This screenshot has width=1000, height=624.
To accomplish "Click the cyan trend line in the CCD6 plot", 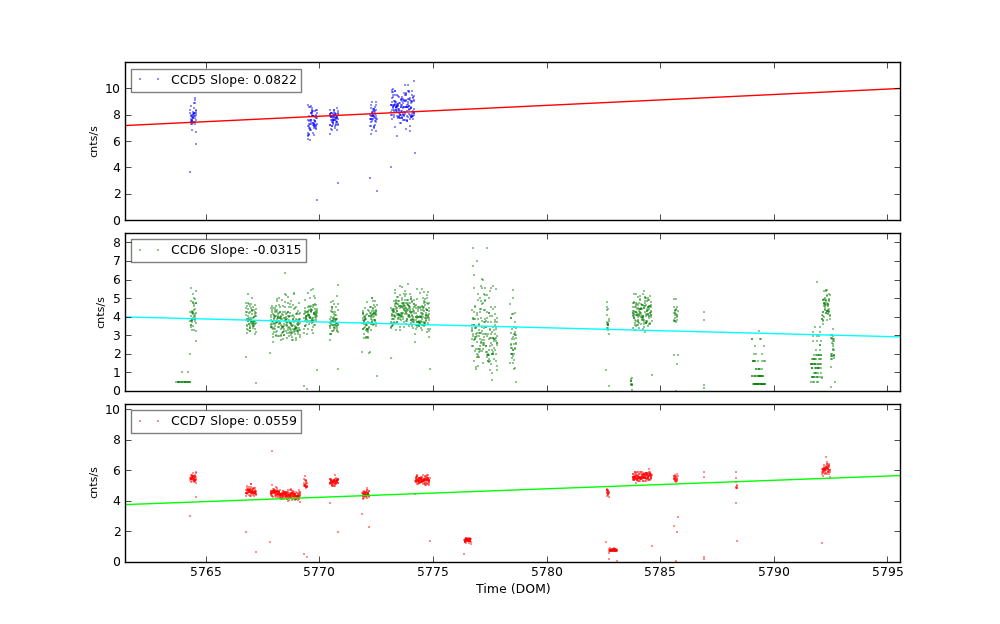I will [x=600, y=327].
